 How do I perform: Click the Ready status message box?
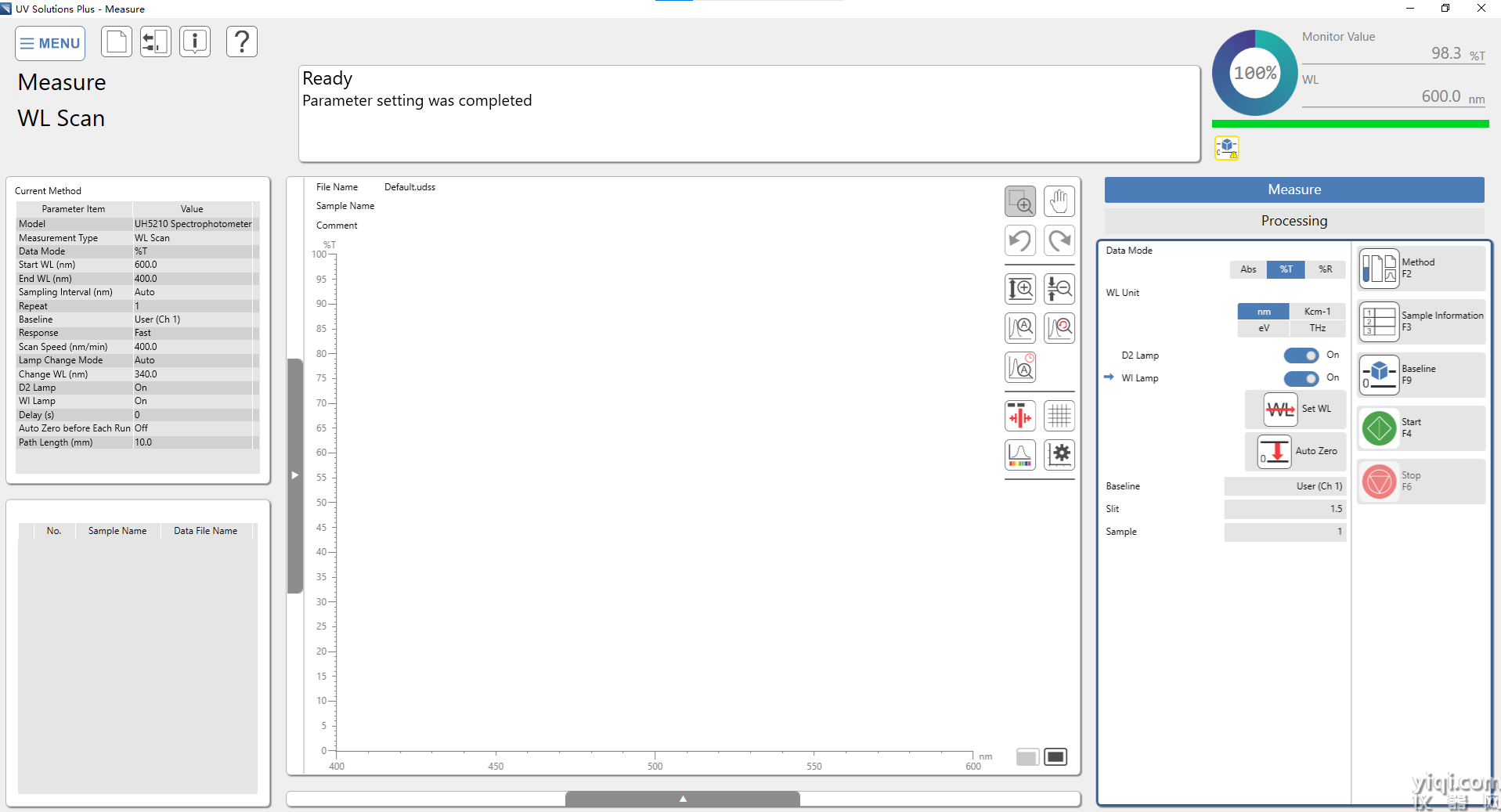coord(749,114)
